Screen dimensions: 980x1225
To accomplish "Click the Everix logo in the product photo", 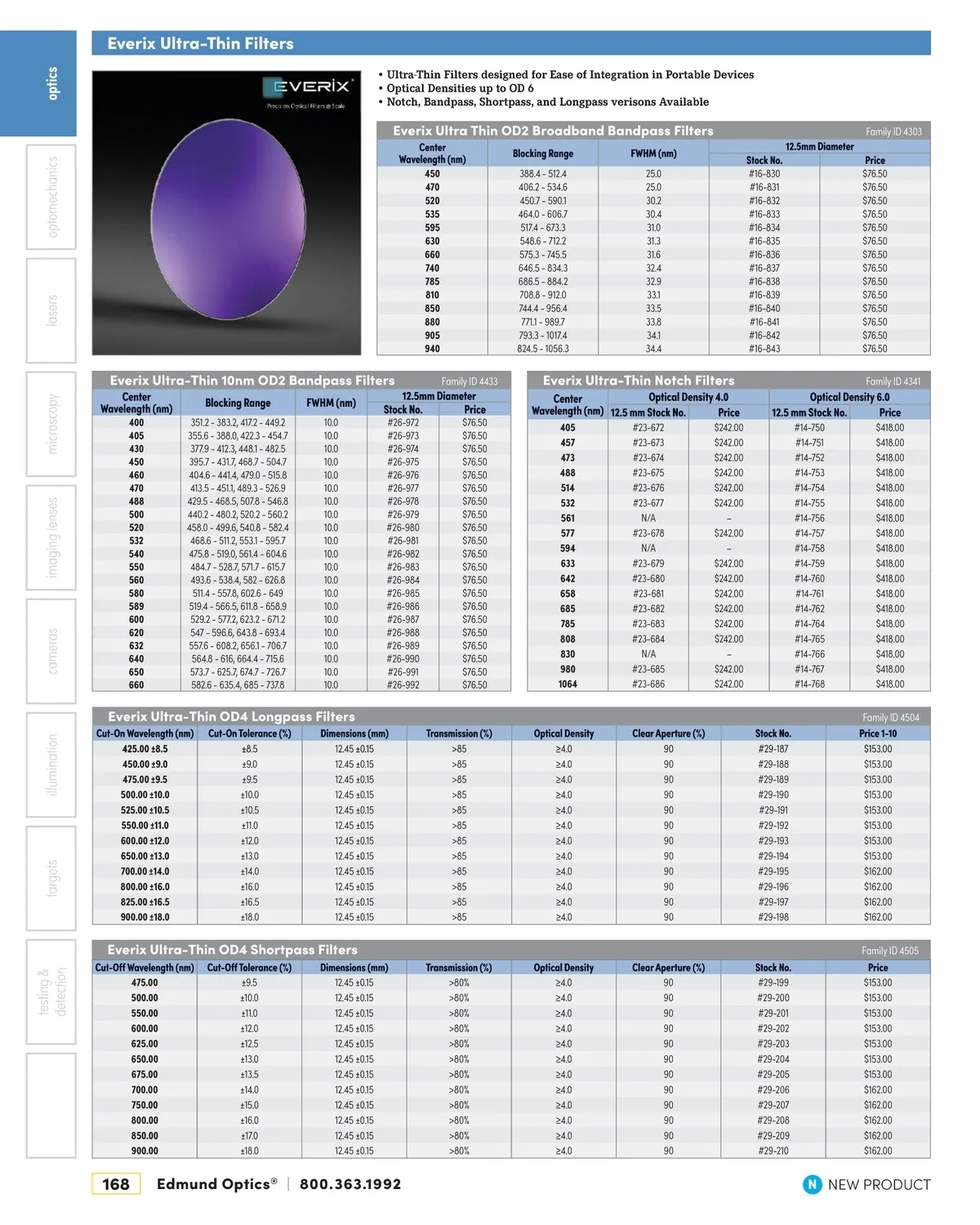I will [x=309, y=88].
